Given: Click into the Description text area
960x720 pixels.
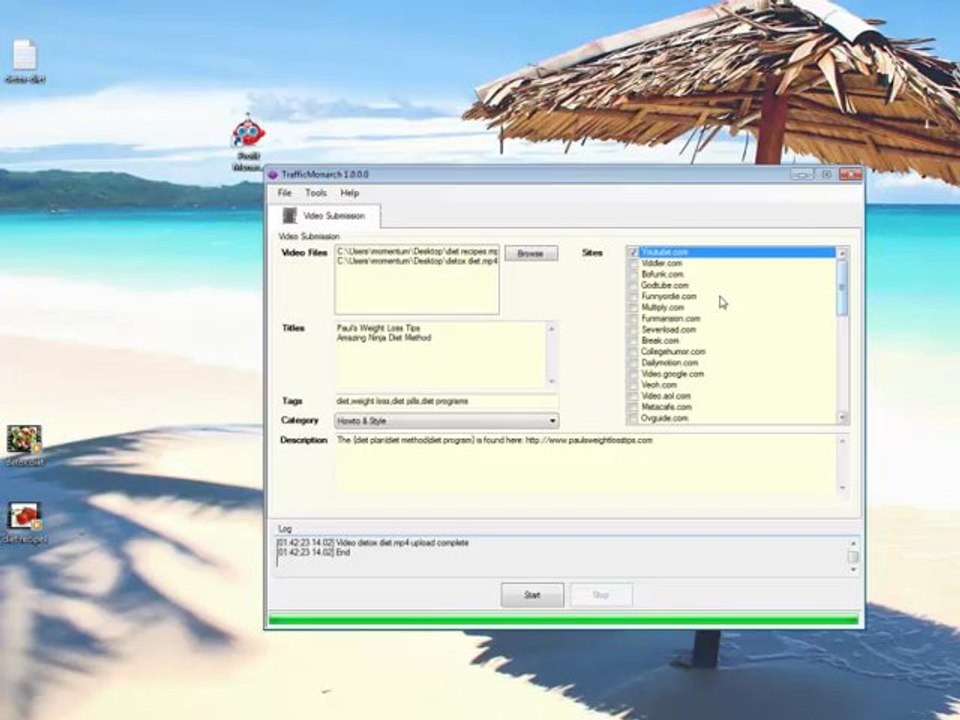Looking at the screenshot, I should point(585,464).
